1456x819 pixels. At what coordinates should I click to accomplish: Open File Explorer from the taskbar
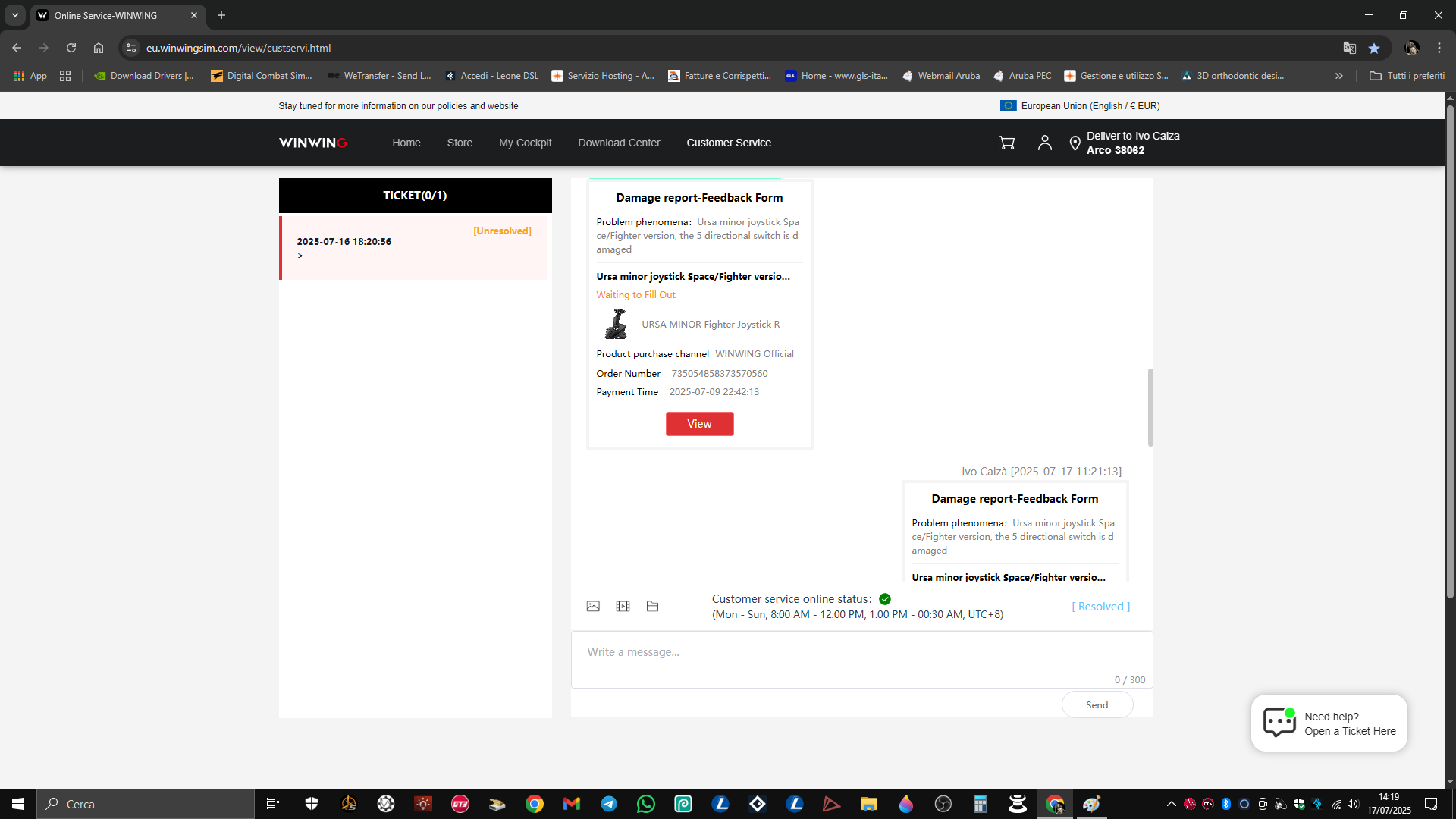[x=868, y=804]
